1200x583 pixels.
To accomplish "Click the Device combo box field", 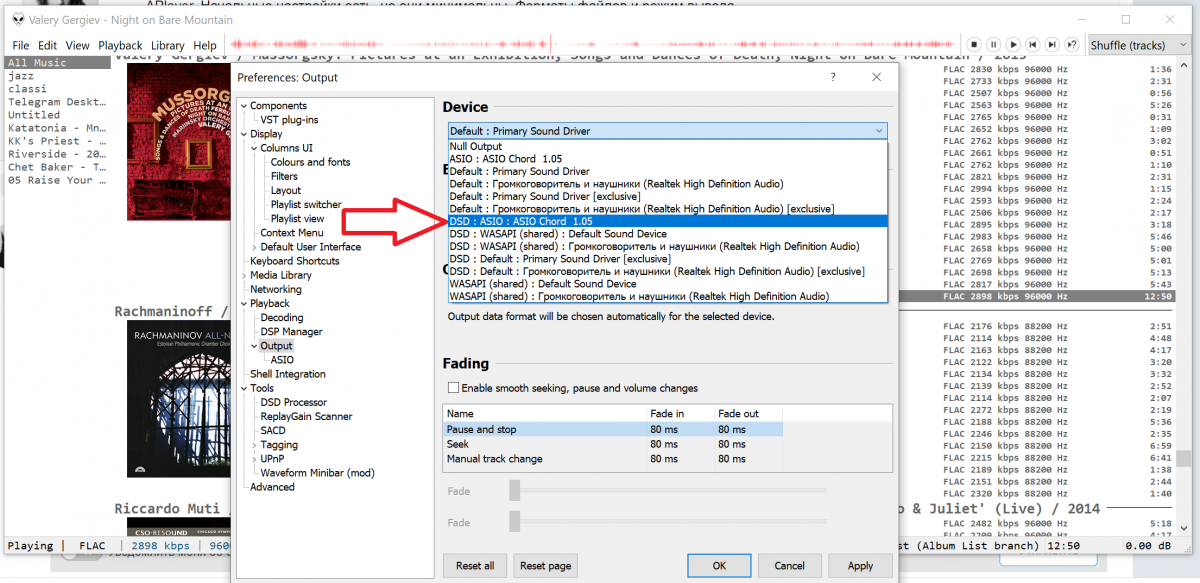I will 667,131.
